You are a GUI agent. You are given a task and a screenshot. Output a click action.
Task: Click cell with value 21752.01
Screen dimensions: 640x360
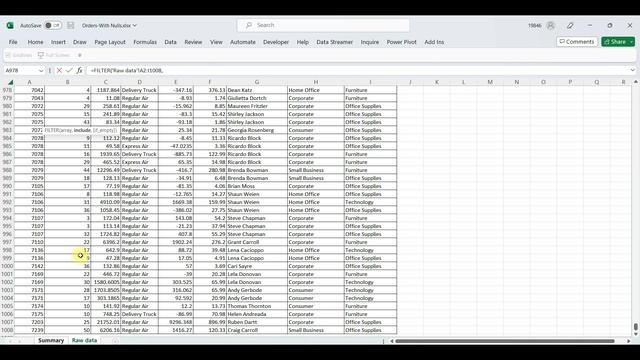pos(105,322)
